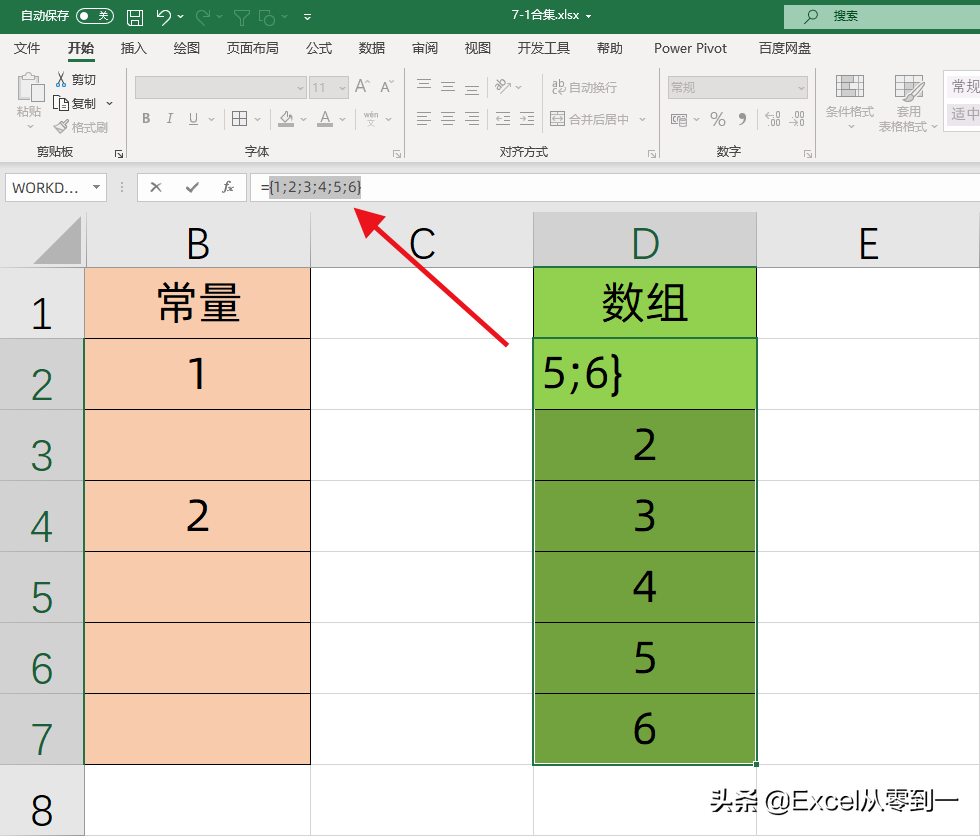Viewport: 980px width, 836px height.
Task: Click the increase indent icon
Action: (x=527, y=118)
